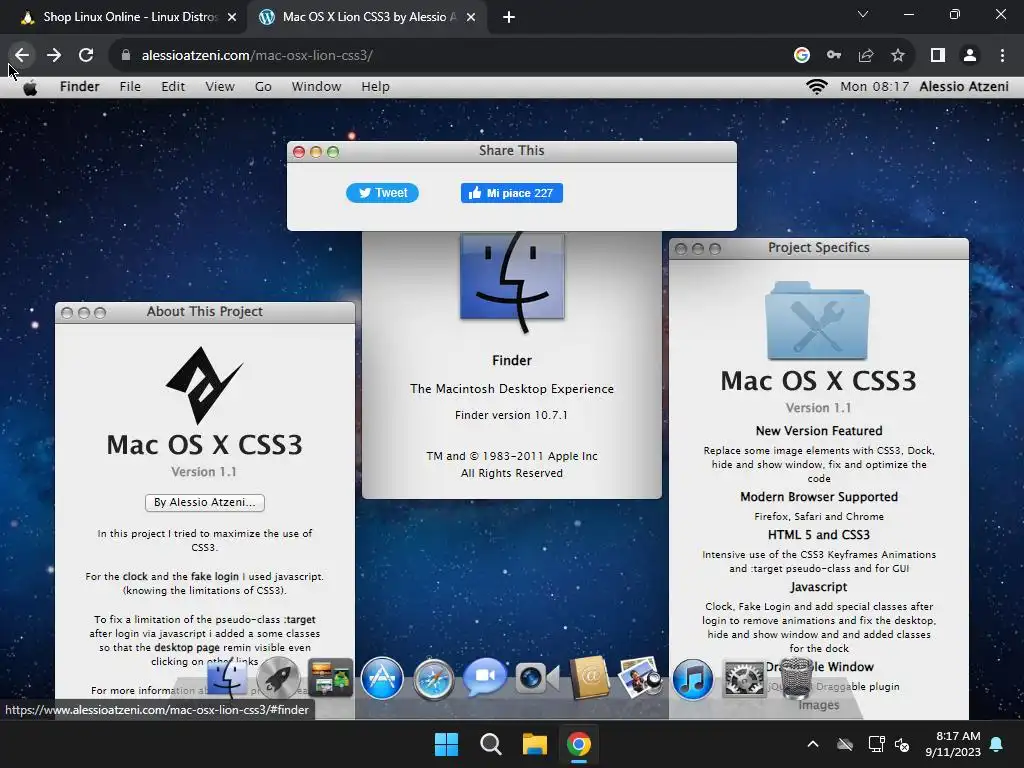This screenshot has width=1024, height=768.
Task: Open the Help menu
Action: 376,87
